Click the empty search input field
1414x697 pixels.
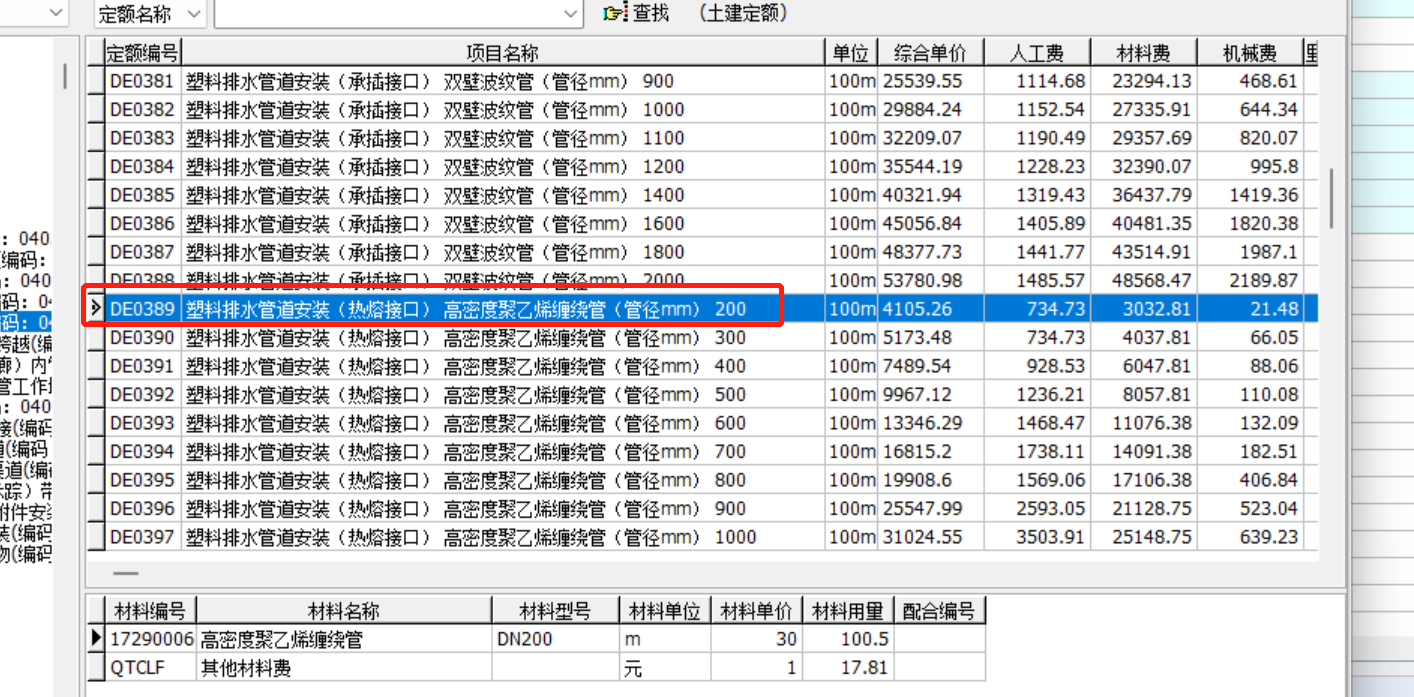[387, 13]
